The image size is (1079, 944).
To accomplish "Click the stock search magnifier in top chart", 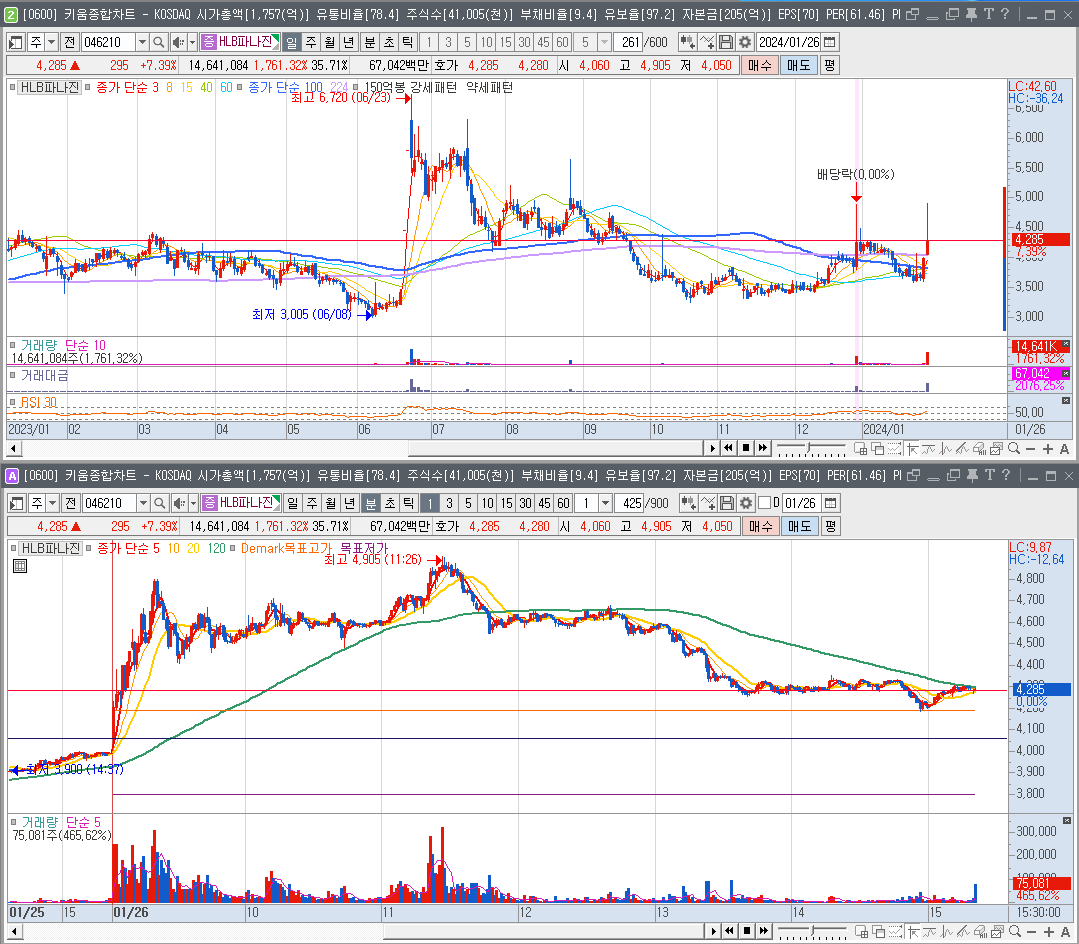I will (x=158, y=43).
